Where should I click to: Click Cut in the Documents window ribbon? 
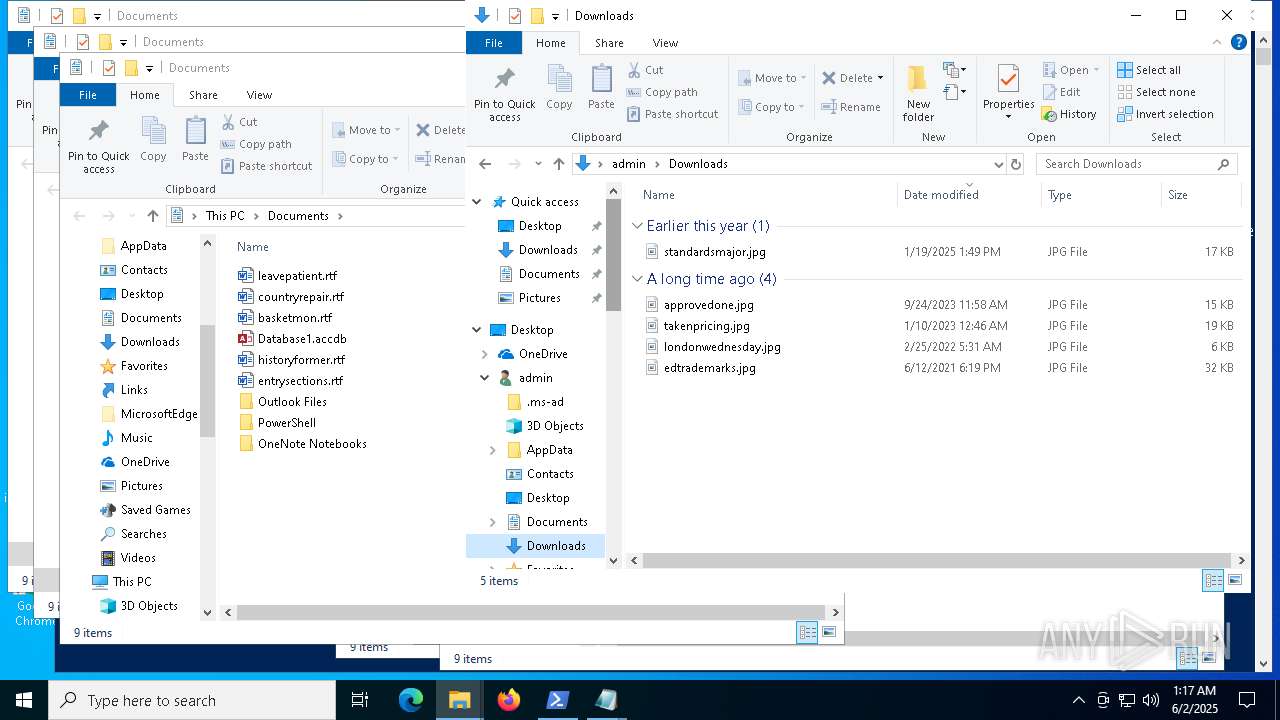pyautogui.click(x=239, y=122)
